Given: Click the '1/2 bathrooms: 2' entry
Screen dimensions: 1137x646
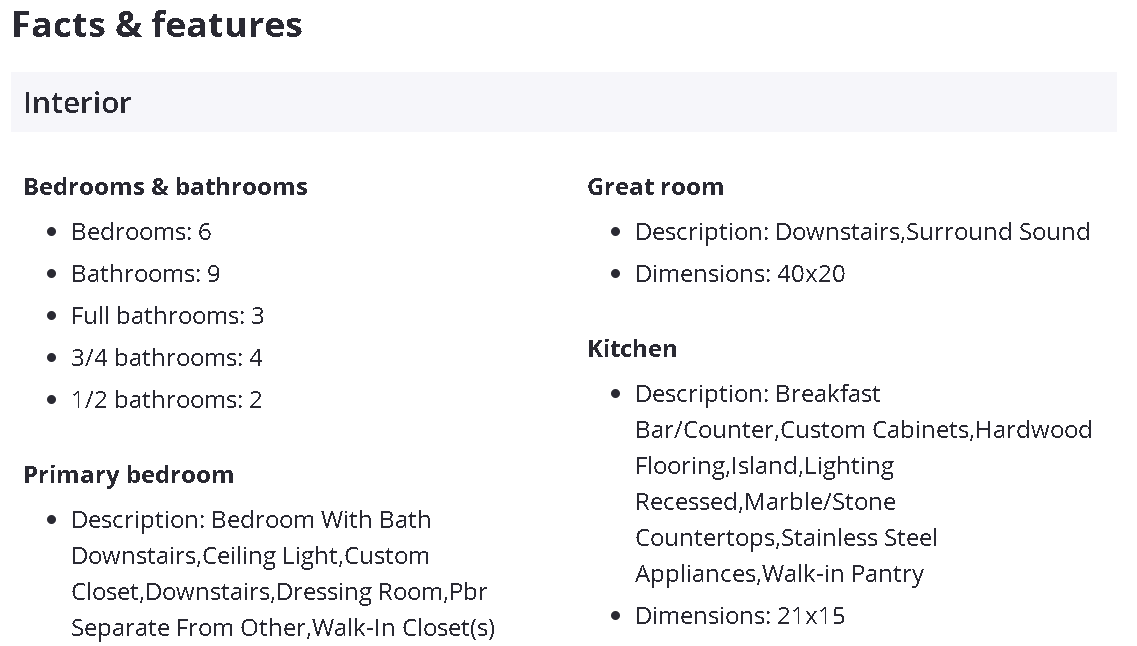Looking at the screenshot, I should [x=166, y=400].
